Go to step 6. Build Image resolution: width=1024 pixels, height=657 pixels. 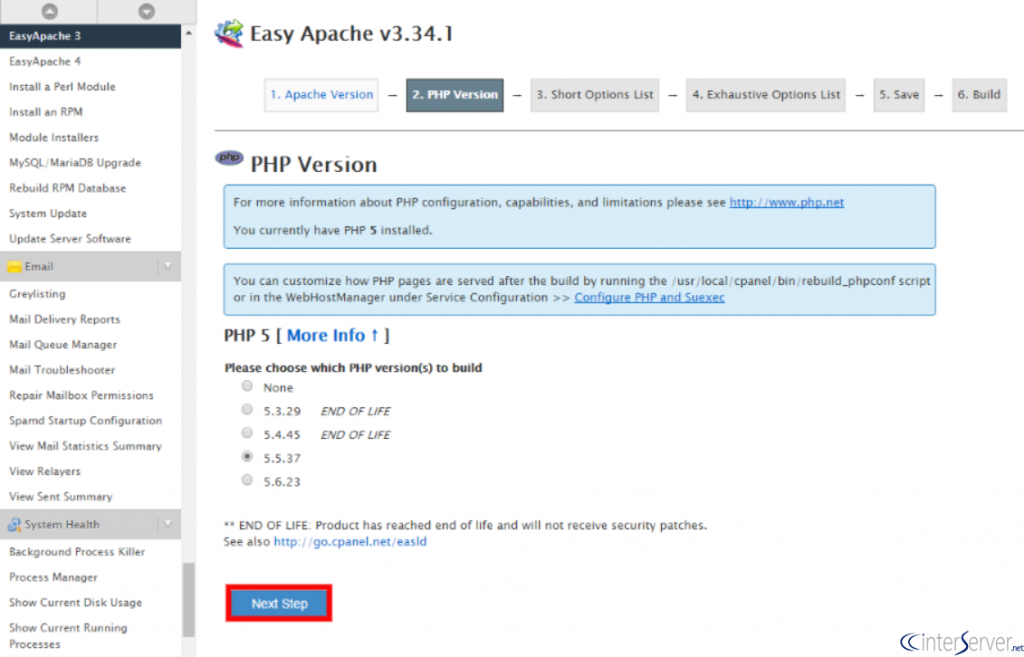click(979, 95)
